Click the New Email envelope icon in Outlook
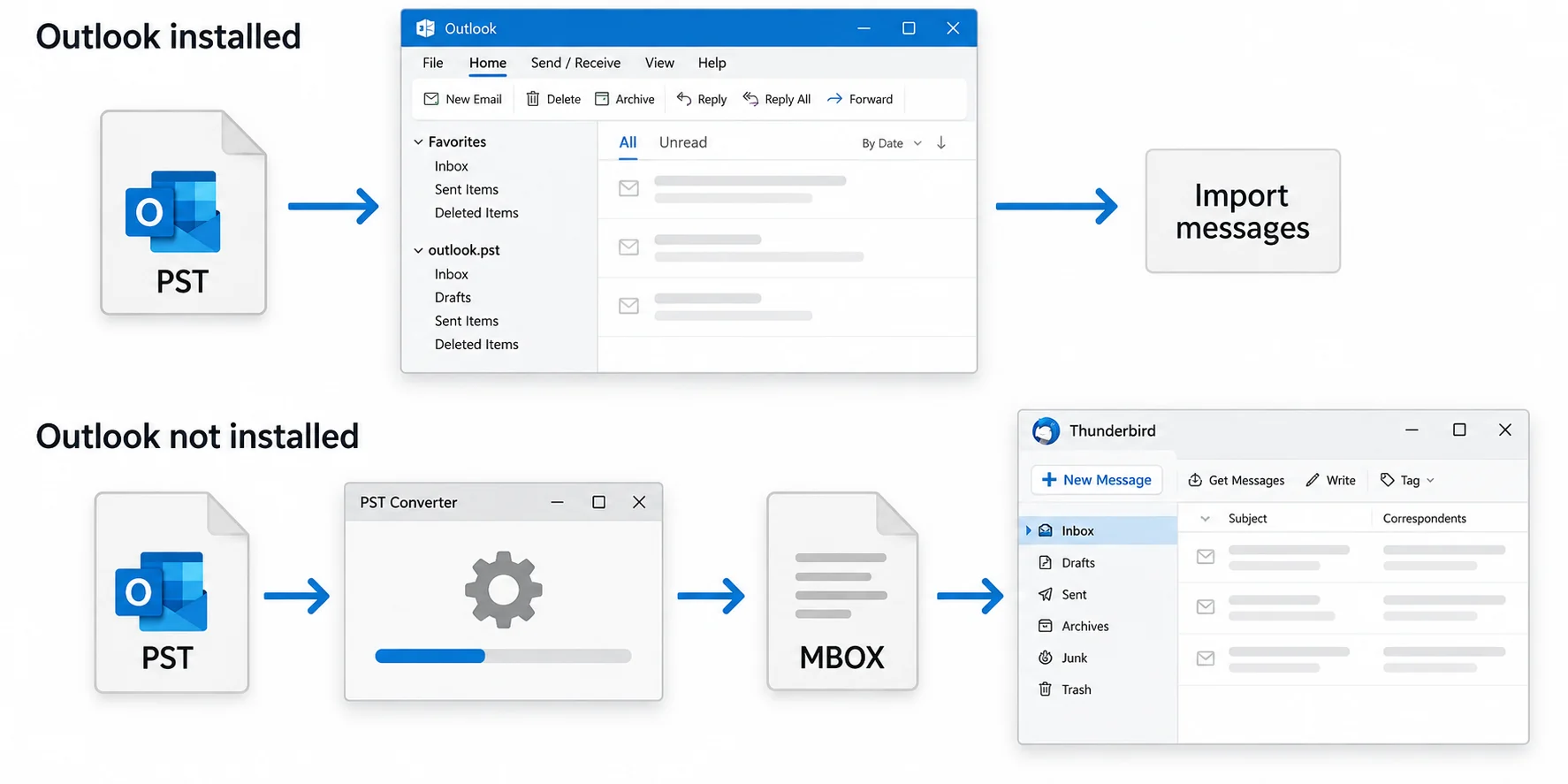The width and height of the screenshot is (1568, 784). (x=431, y=99)
